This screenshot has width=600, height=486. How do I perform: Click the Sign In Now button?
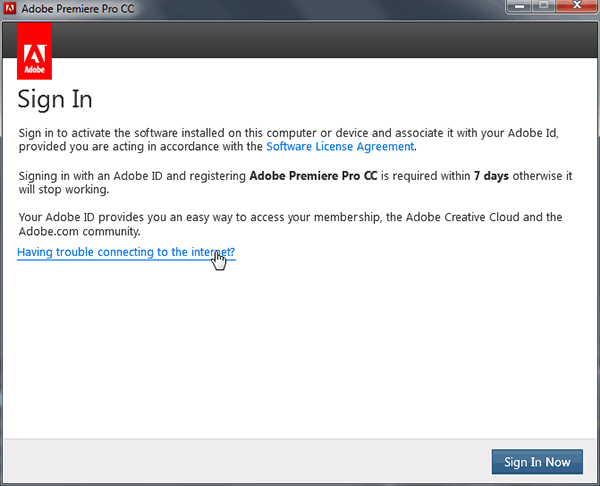pyautogui.click(x=537, y=462)
